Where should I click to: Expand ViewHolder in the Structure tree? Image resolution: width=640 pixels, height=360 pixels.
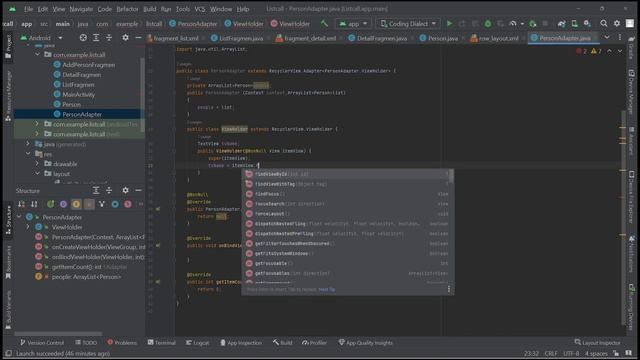28,227
